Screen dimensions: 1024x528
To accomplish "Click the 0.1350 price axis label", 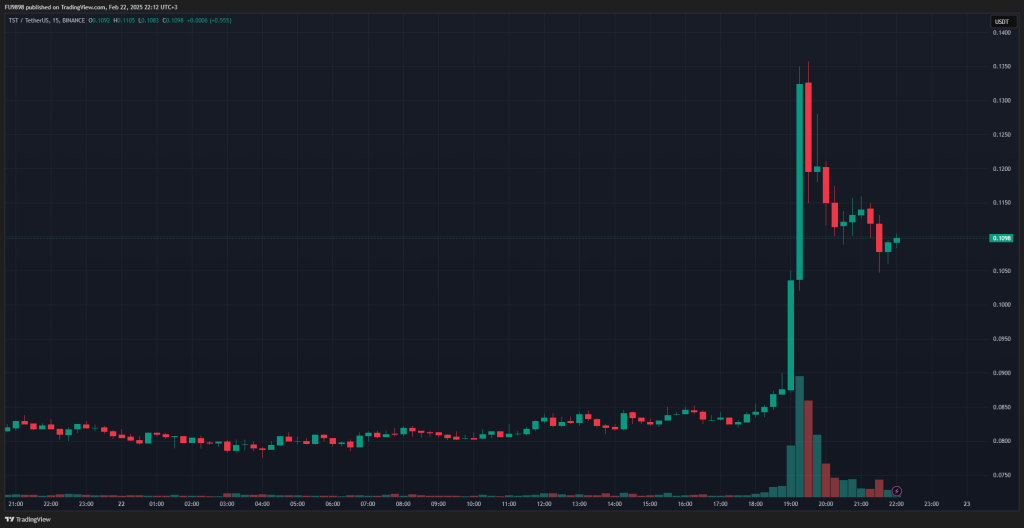I will tap(1001, 67).
